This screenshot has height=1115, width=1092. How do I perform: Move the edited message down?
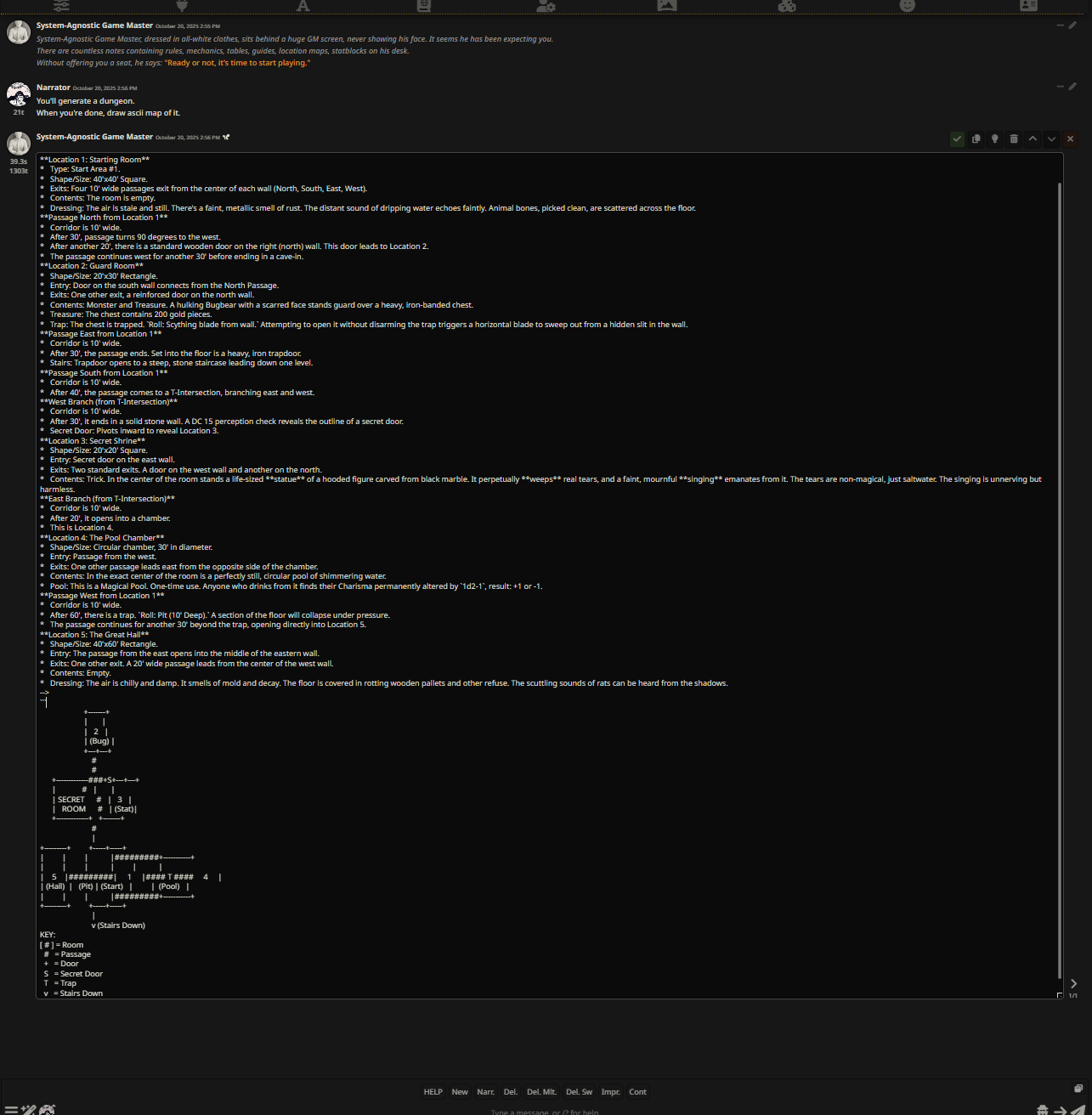(x=1051, y=139)
